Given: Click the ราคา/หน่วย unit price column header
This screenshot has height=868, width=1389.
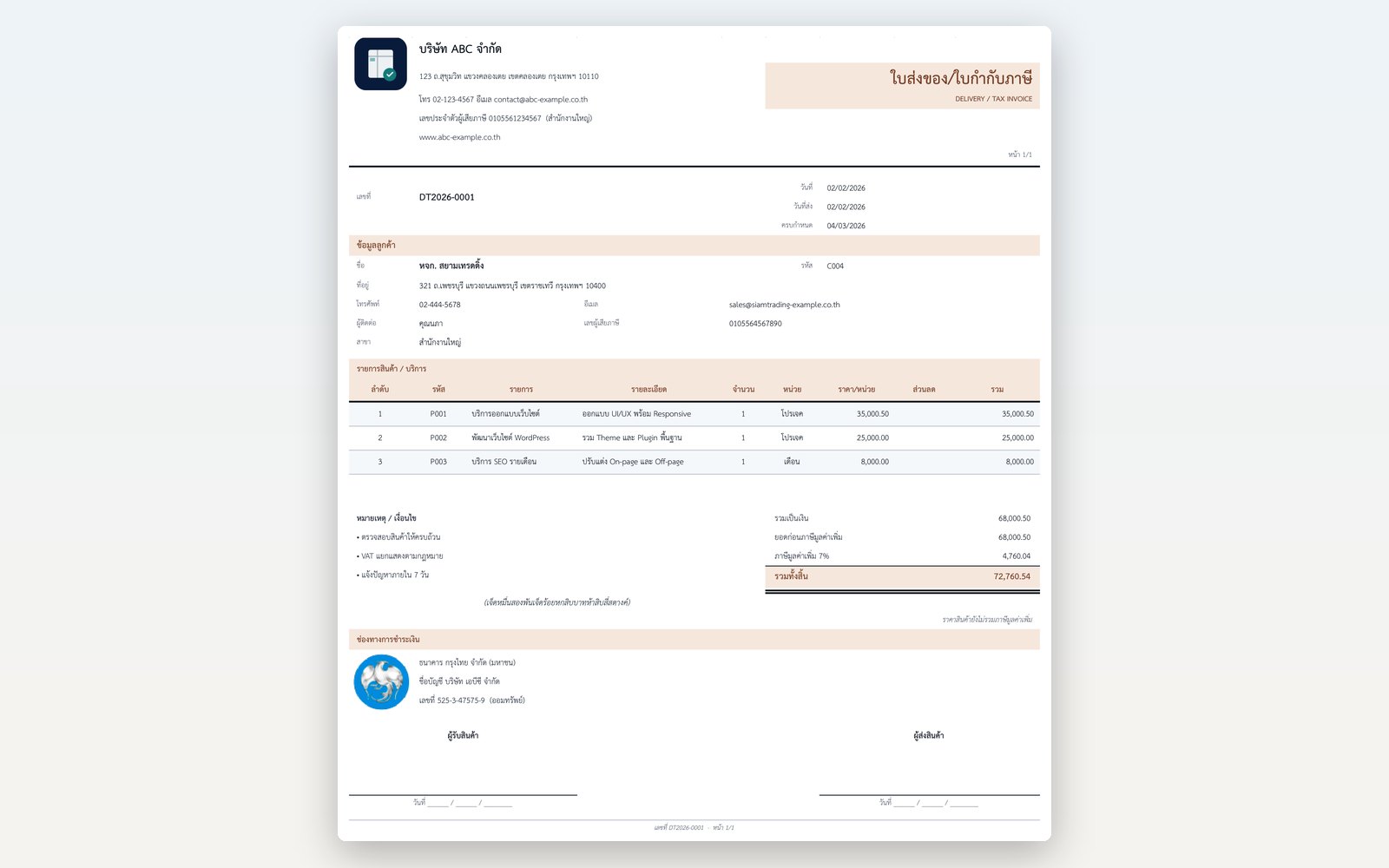Looking at the screenshot, I should pos(856,390).
